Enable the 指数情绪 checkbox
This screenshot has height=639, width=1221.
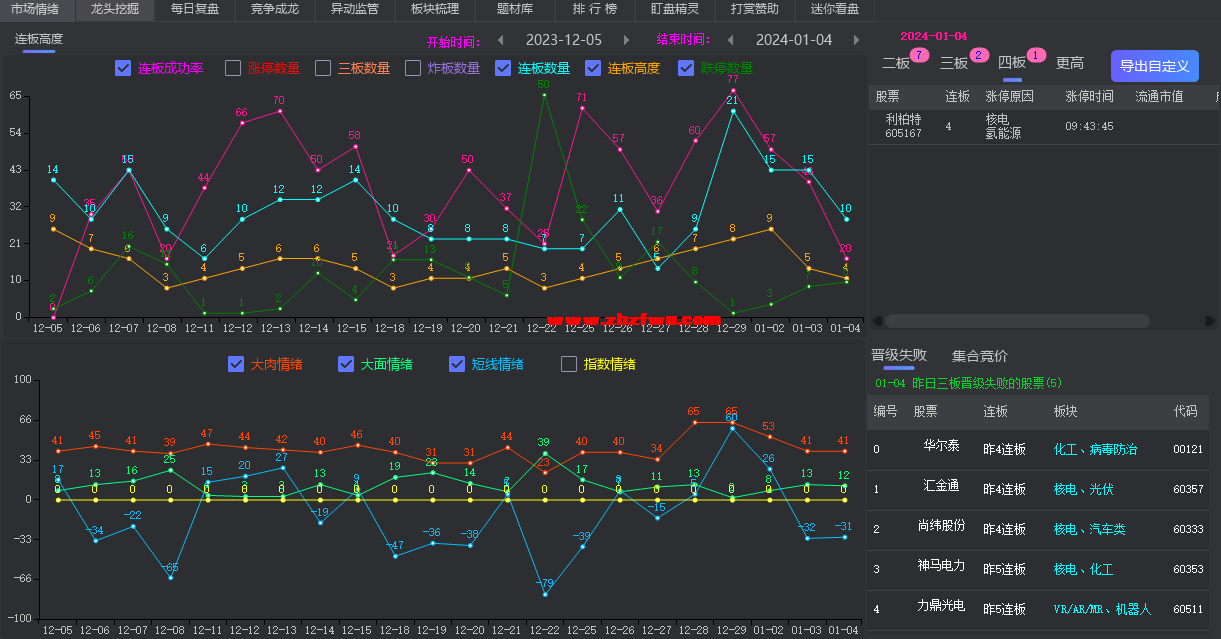click(569, 364)
